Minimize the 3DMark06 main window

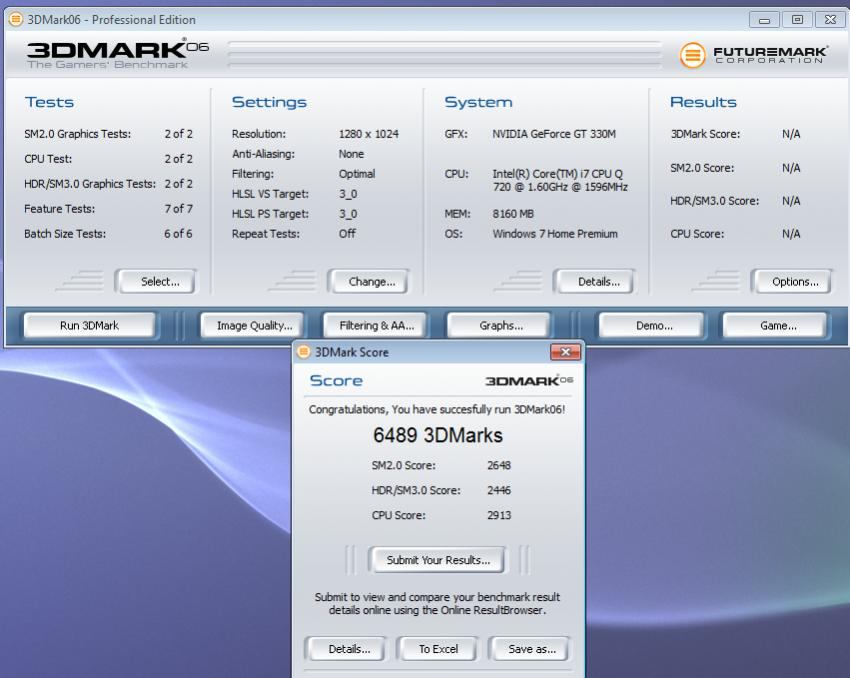point(764,20)
